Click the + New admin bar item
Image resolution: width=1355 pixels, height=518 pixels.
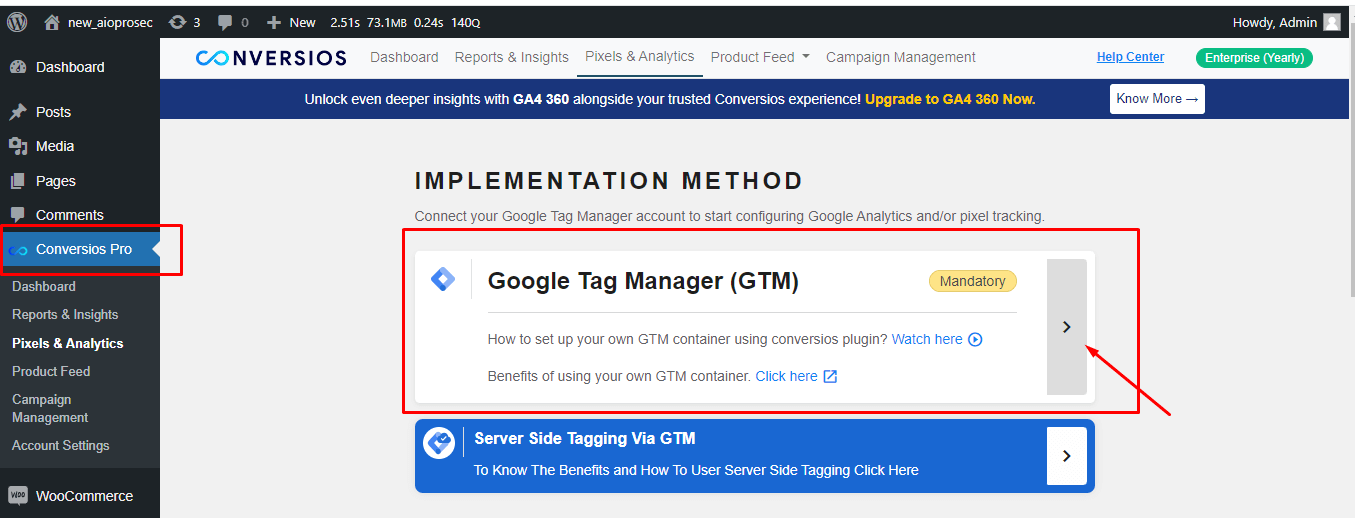(x=291, y=22)
